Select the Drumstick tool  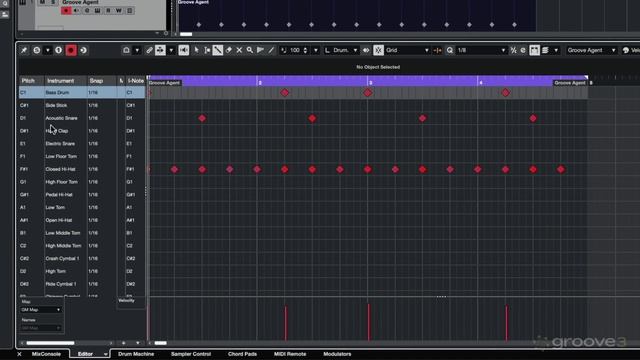click(218, 50)
